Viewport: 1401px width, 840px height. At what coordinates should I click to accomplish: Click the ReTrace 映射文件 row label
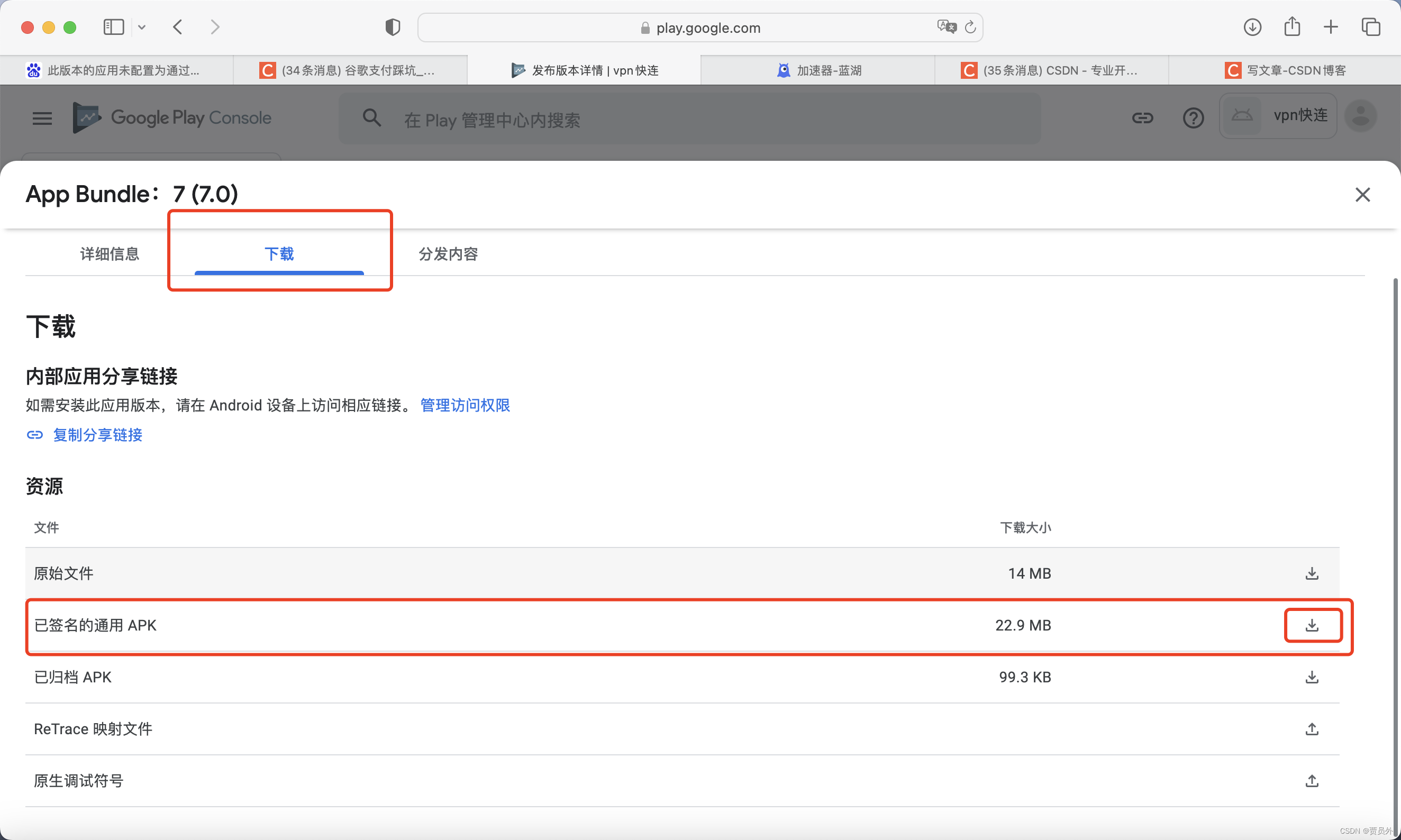pyautogui.click(x=93, y=729)
